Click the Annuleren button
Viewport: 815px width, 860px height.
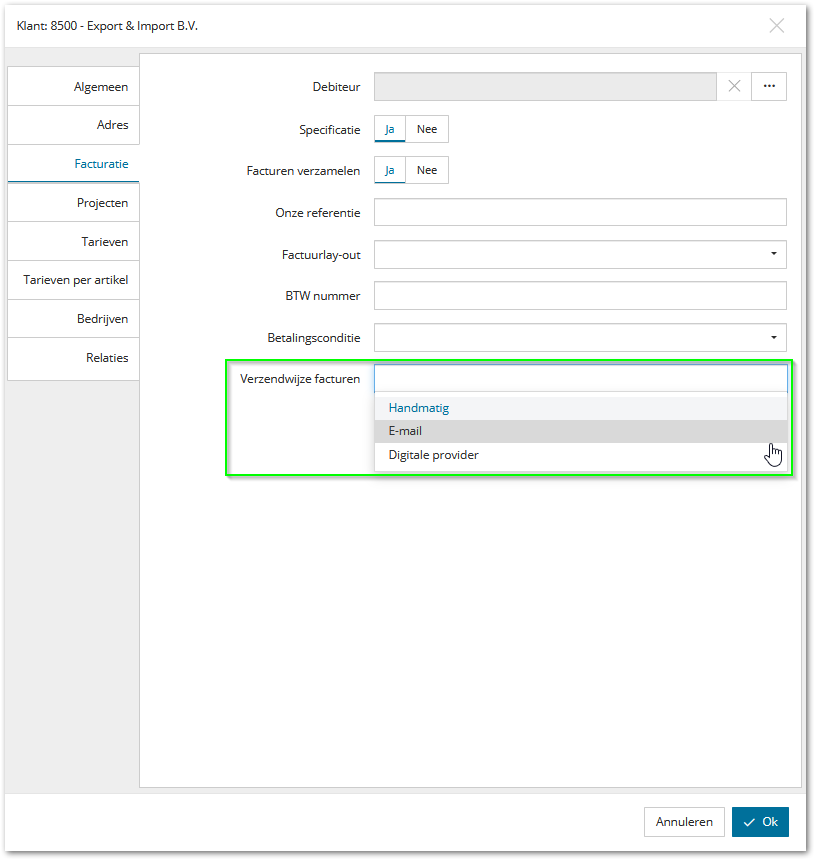tap(684, 822)
